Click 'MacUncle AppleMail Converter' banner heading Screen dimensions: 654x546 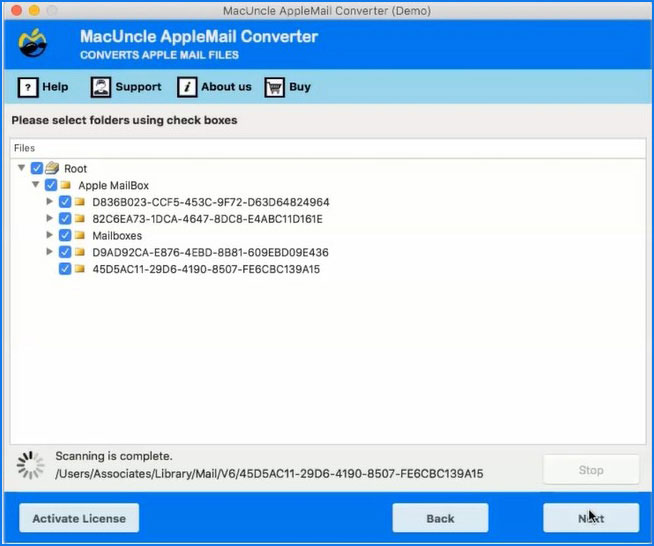199,37
